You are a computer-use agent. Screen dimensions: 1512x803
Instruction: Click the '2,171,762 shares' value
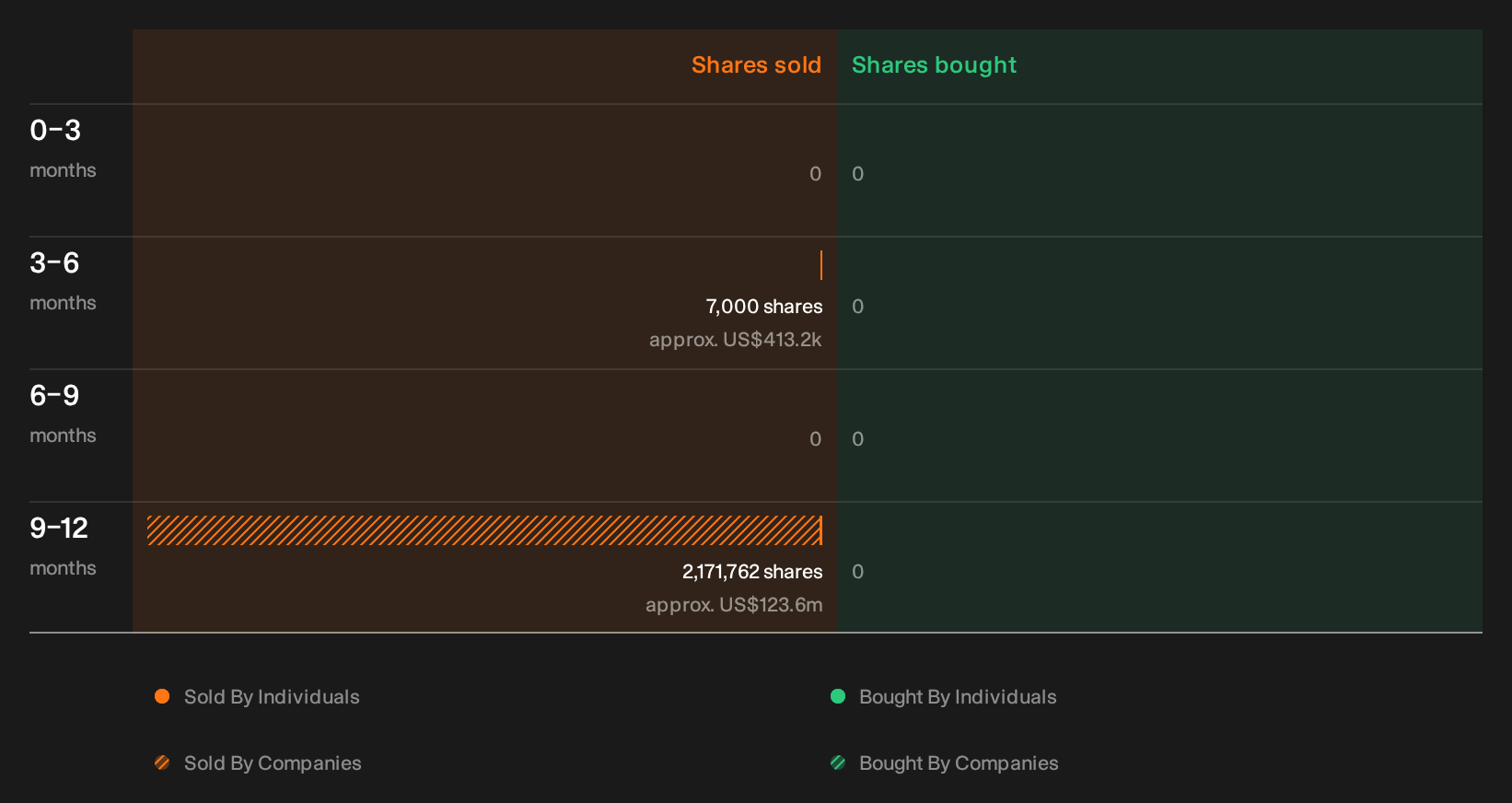coord(752,572)
